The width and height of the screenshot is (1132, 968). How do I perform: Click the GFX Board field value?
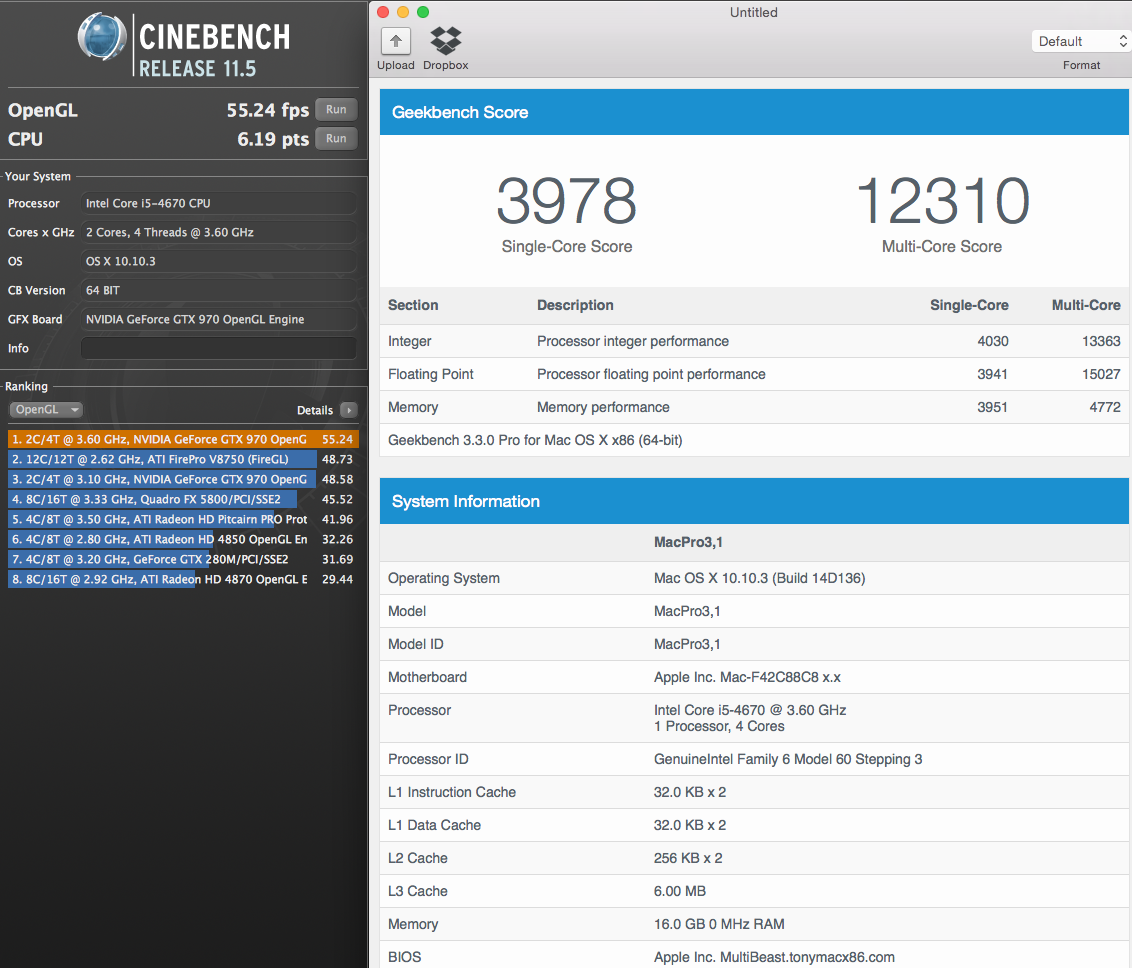pos(218,319)
